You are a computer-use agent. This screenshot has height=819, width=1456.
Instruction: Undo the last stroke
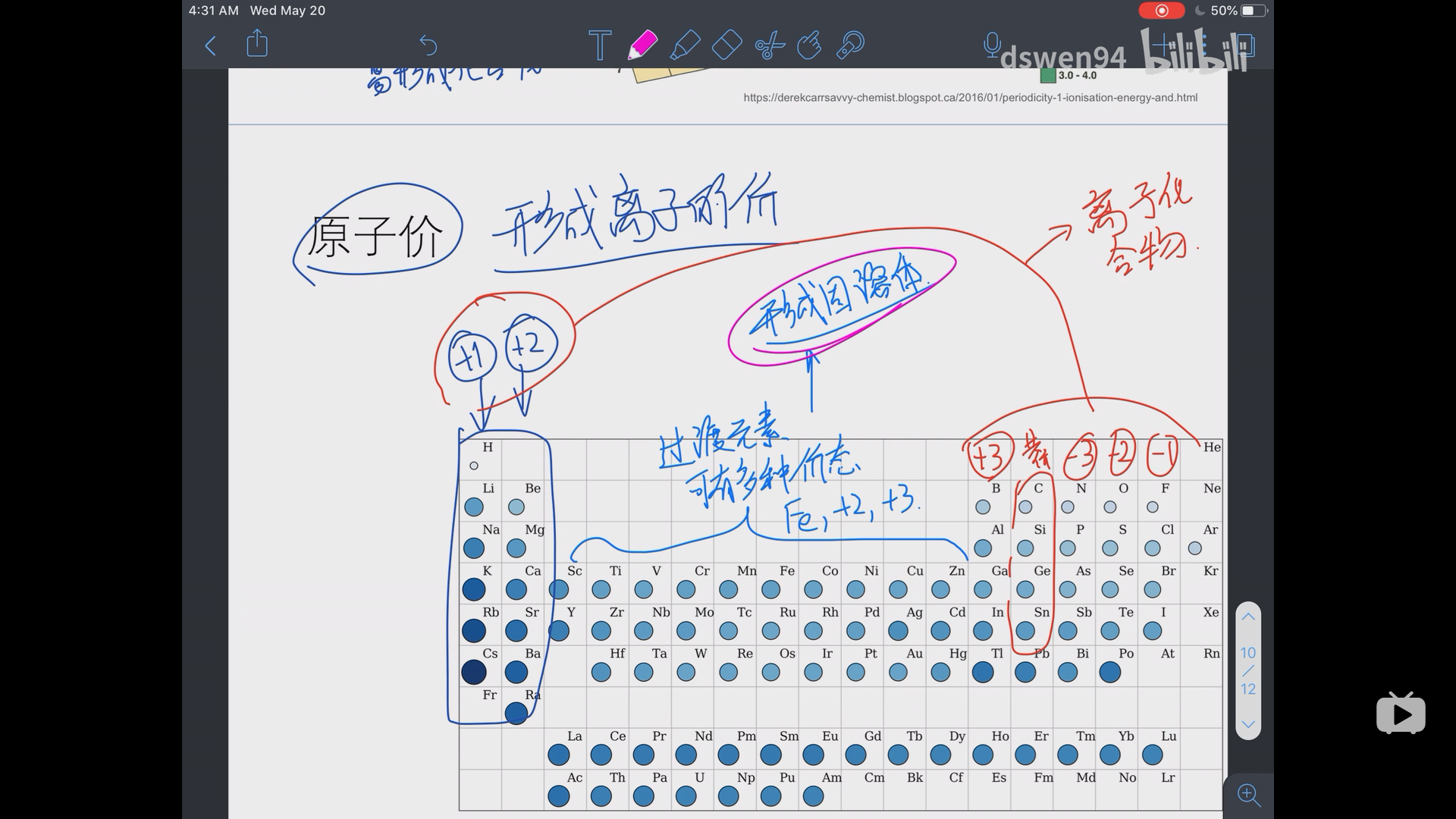click(x=428, y=45)
